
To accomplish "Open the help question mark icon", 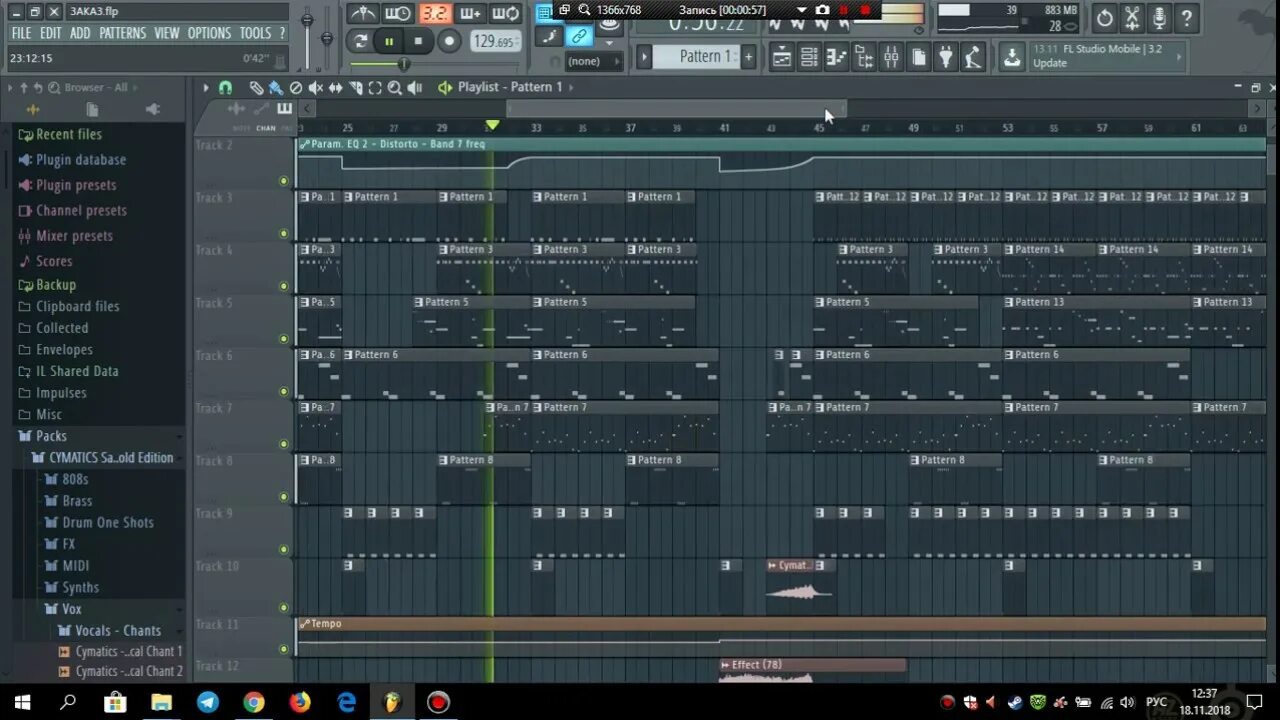I will tap(1186, 17).
